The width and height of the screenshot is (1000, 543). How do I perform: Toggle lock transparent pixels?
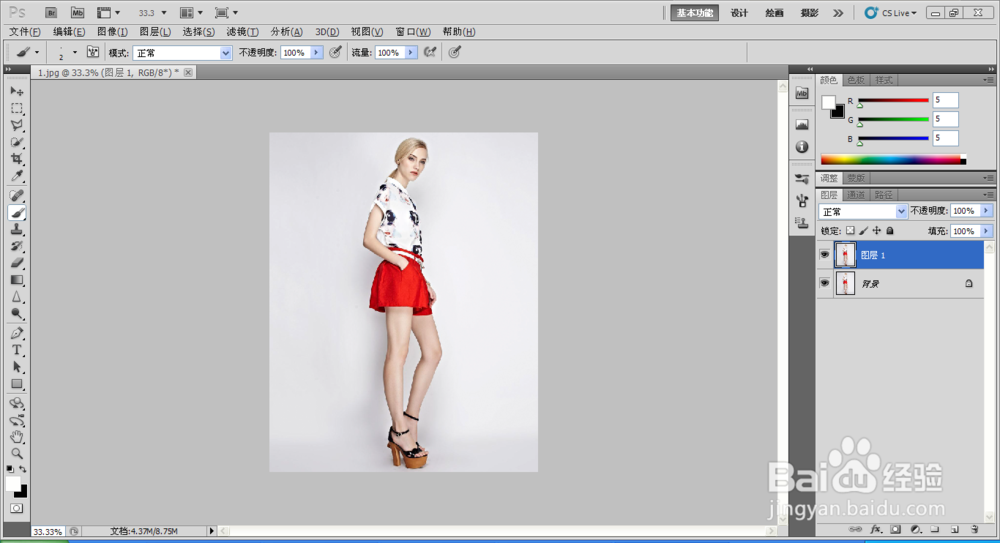point(850,231)
